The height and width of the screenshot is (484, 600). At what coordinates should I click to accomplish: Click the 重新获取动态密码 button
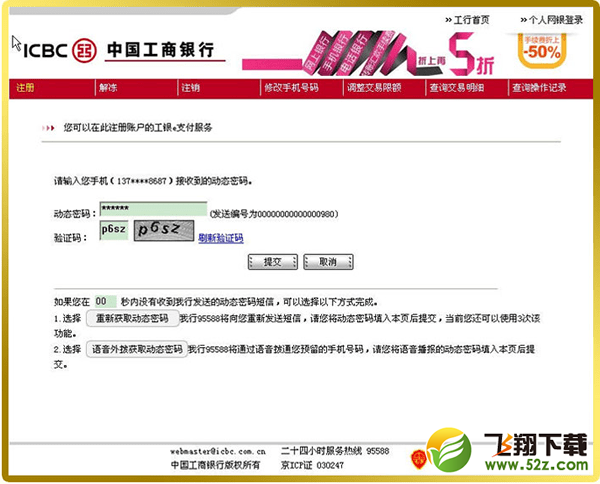pyautogui.click(x=133, y=318)
